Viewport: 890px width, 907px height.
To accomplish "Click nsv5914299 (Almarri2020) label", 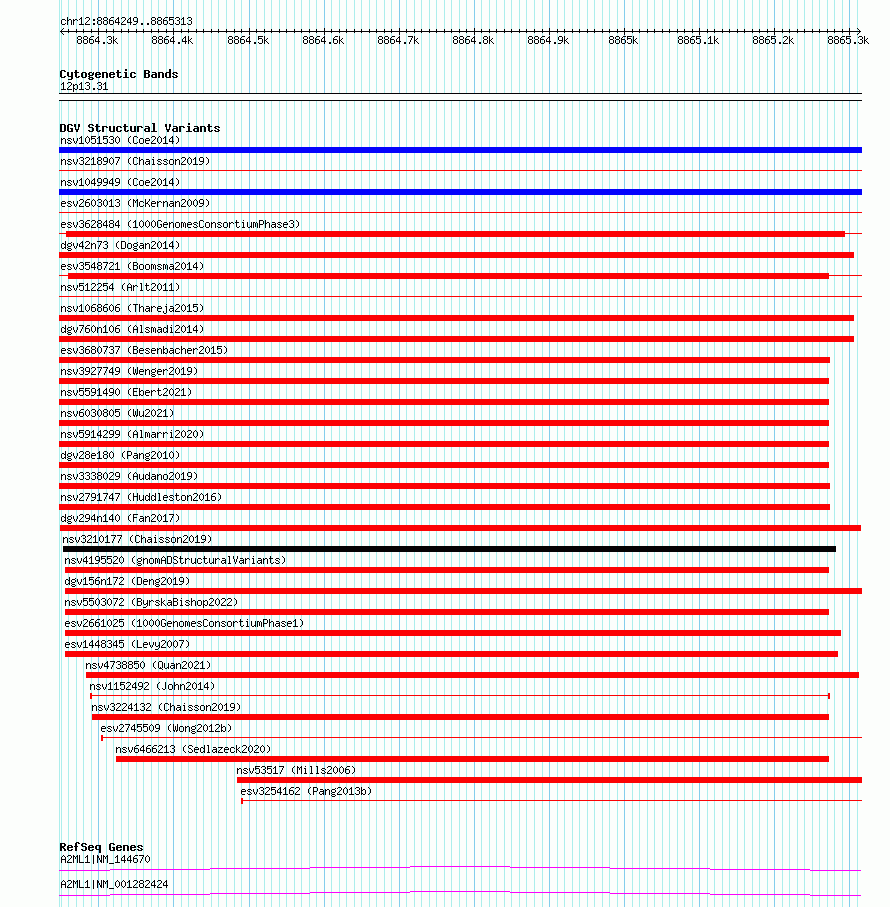I will pyautogui.click(x=132, y=434).
